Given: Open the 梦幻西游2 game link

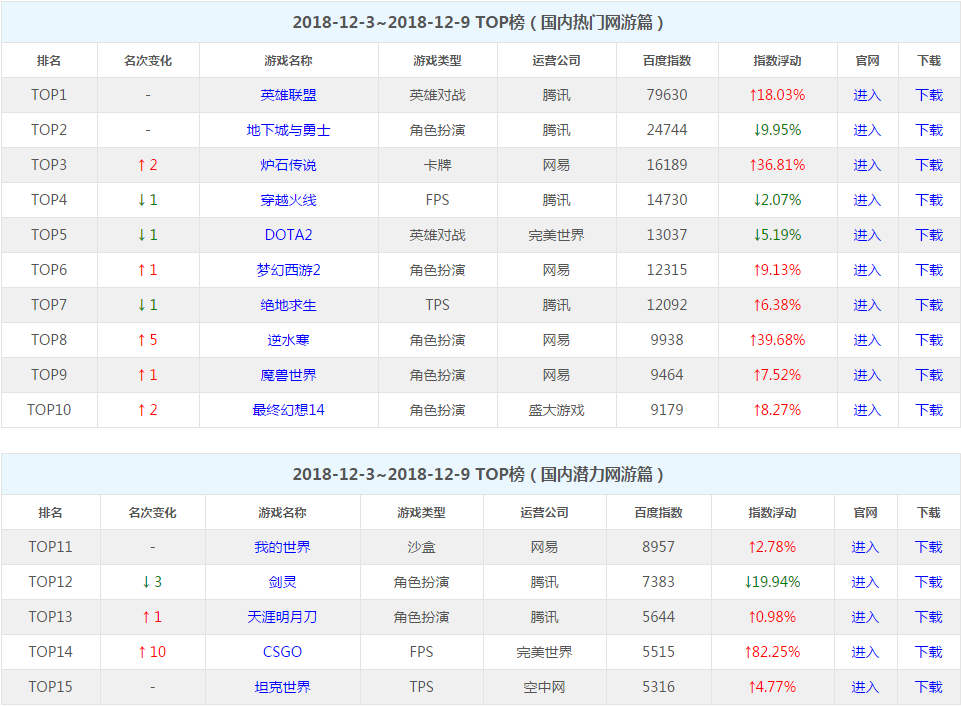Looking at the screenshot, I should 288,270.
